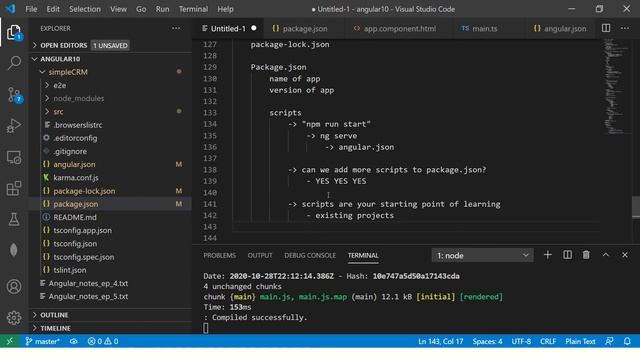Open karma.conf.js in the file tree
The height and width of the screenshot is (360, 640).
click(76, 178)
